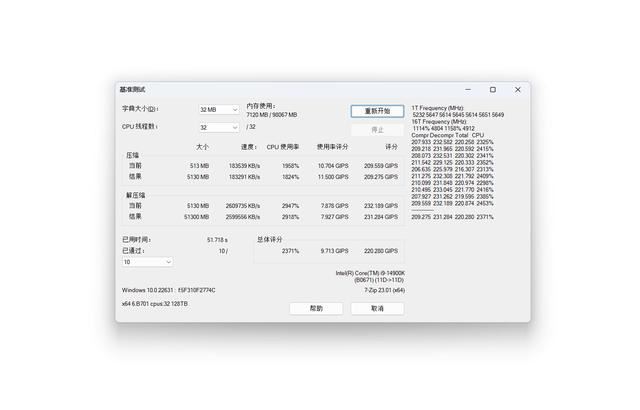This screenshot has width=640, height=410.
Task: Click the 2918% CPU usage value
Action: click(291, 217)
